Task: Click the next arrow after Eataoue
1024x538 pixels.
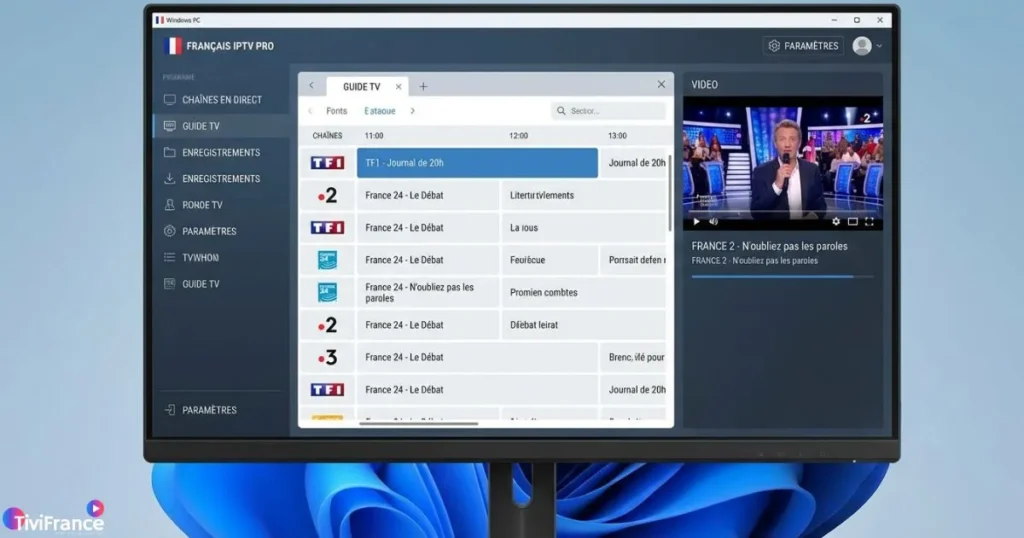Action: click(413, 111)
